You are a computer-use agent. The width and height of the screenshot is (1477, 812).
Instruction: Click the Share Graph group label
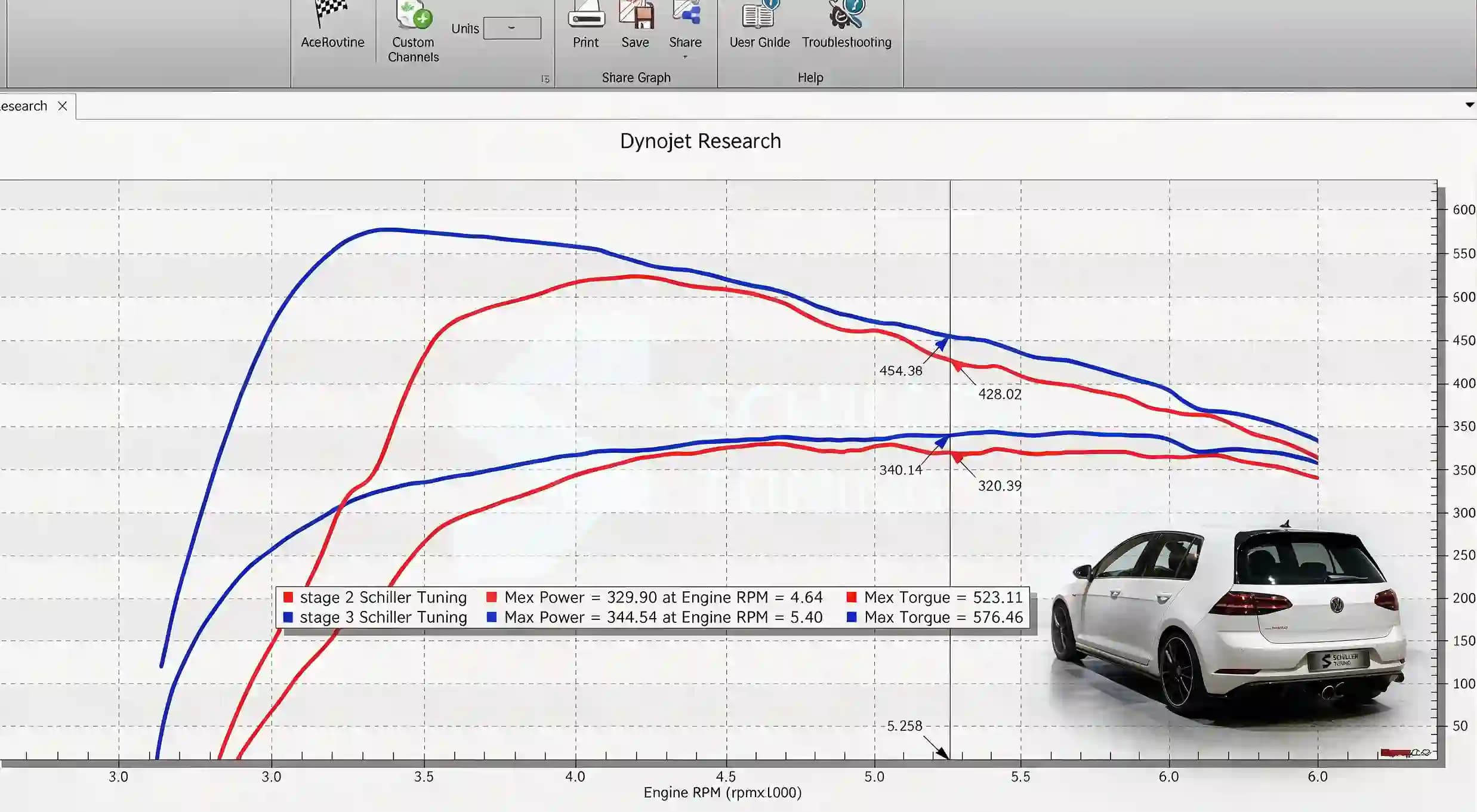pyautogui.click(x=636, y=78)
